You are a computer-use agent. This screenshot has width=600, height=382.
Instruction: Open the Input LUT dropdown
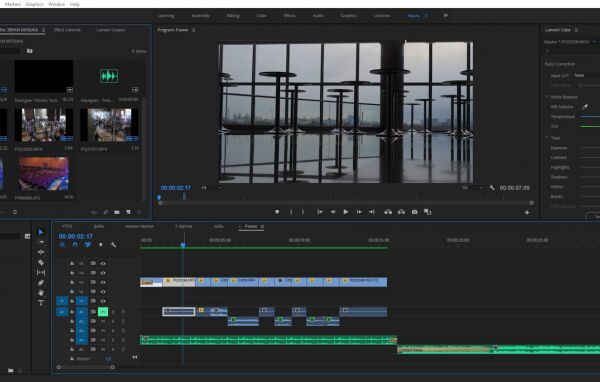[587, 75]
